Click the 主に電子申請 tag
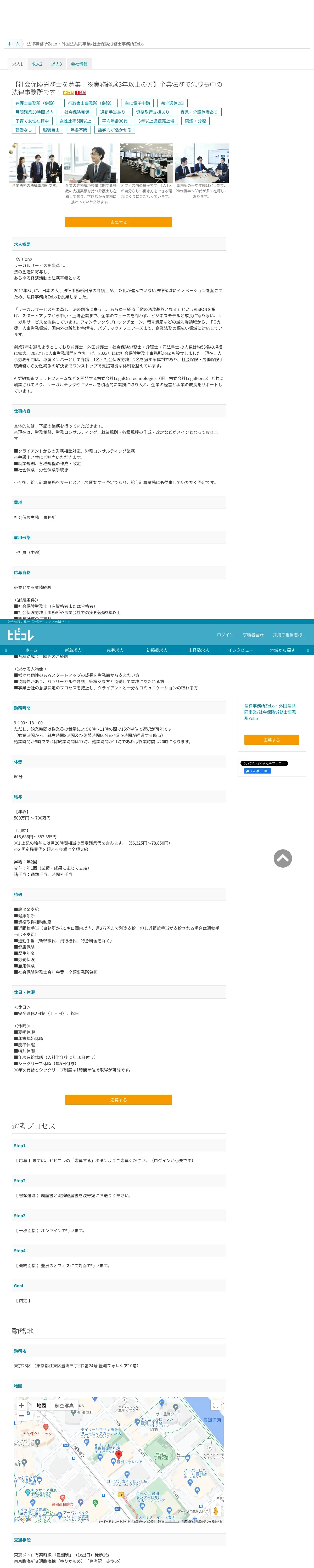314x1568 pixels. click(x=137, y=103)
